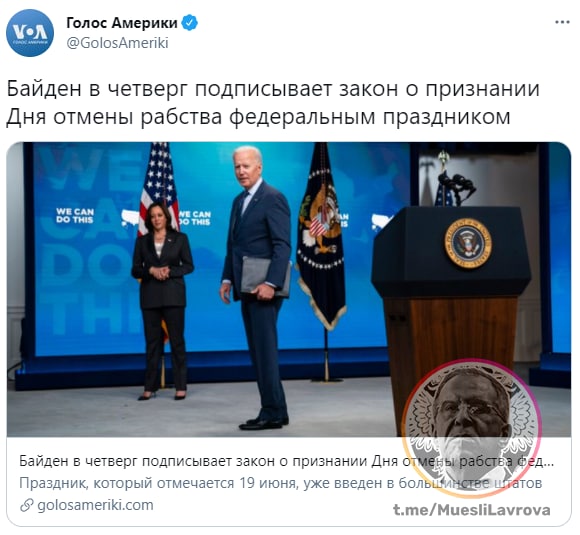Click the presidential seal on the podium
The height and width of the screenshot is (535, 580).
[x=468, y=242]
